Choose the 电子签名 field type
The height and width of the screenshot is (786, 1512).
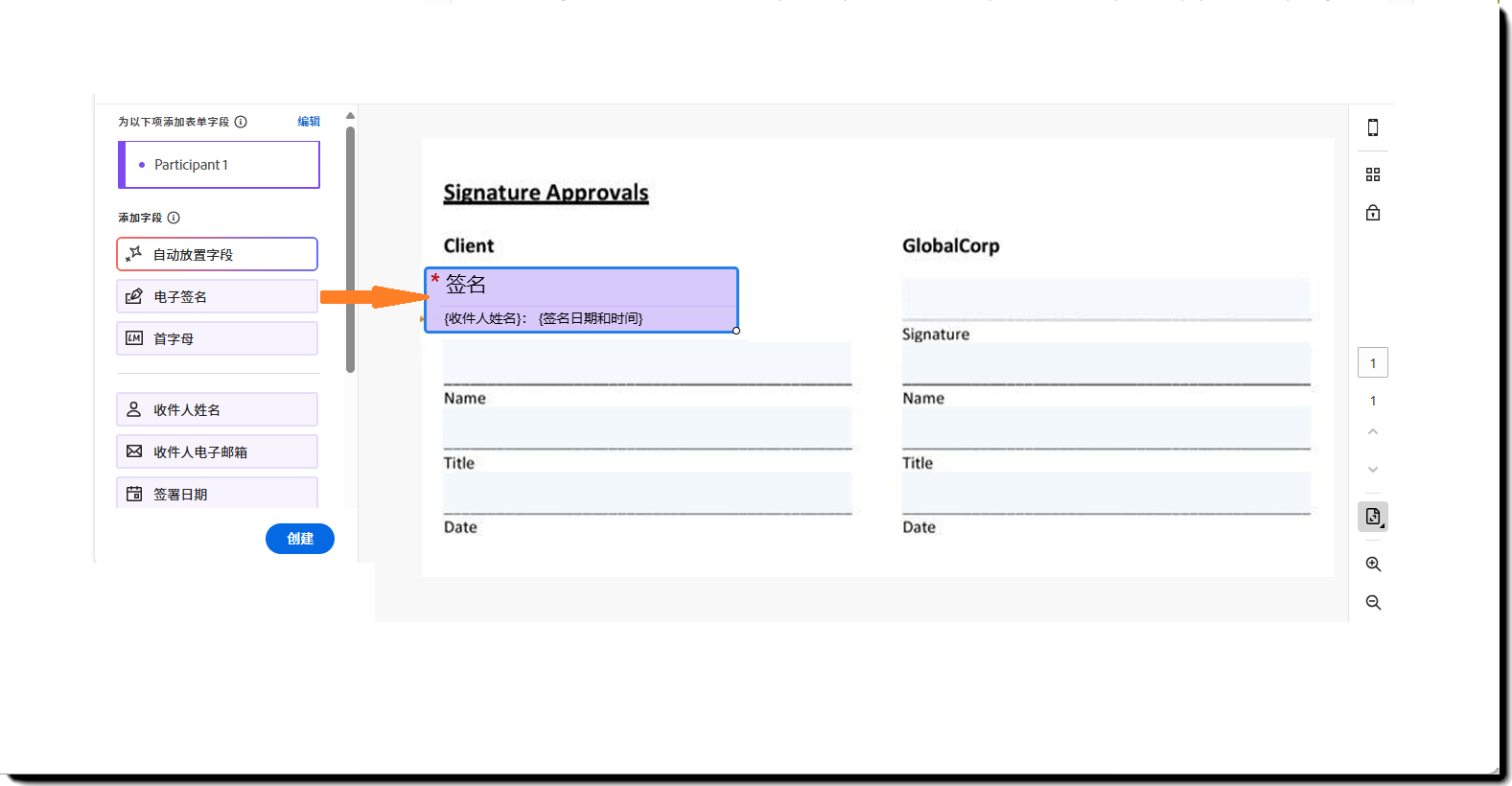(217, 297)
